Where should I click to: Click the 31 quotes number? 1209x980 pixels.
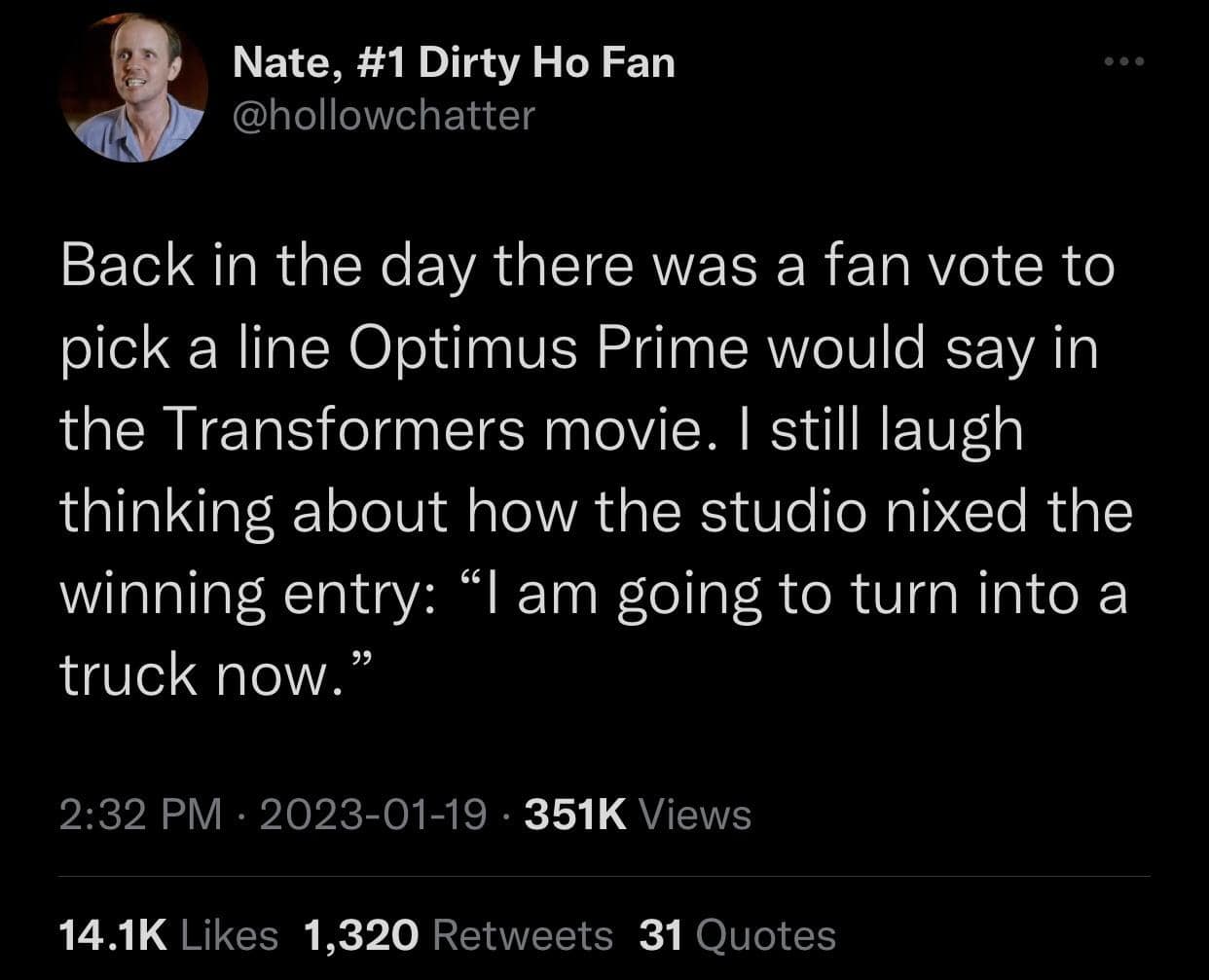pos(662,935)
